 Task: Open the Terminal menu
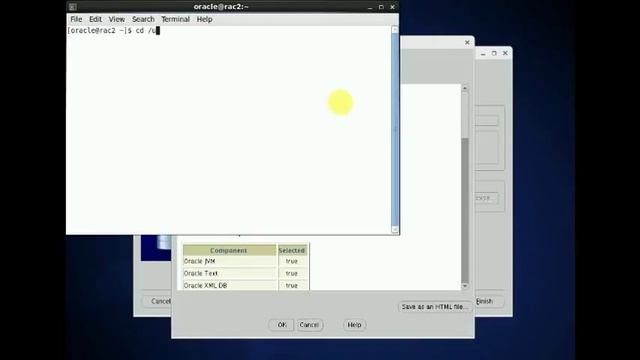pos(176,19)
